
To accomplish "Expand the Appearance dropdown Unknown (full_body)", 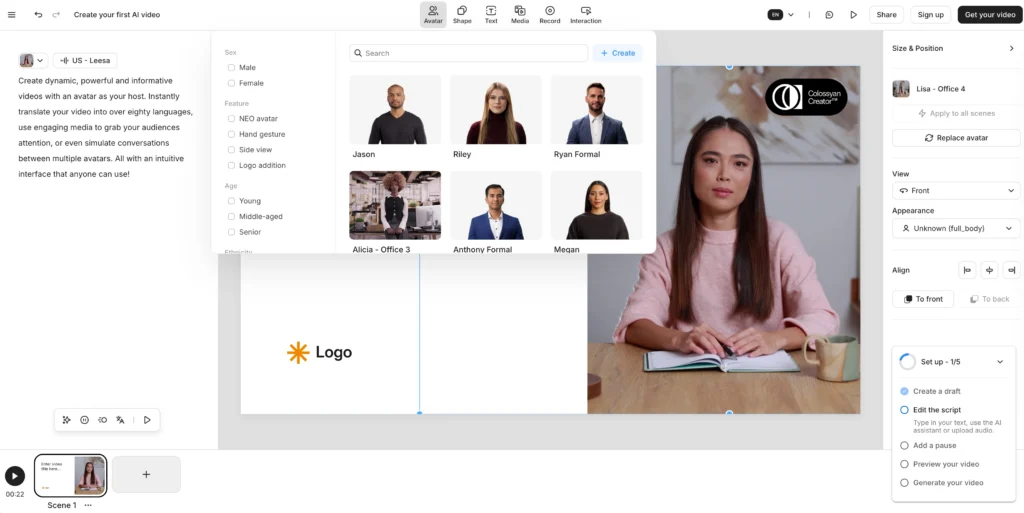I will click(956, 228).
